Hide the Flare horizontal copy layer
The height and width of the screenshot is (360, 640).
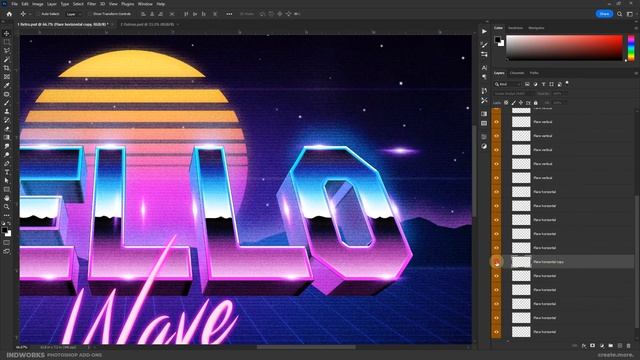[497, 262]
